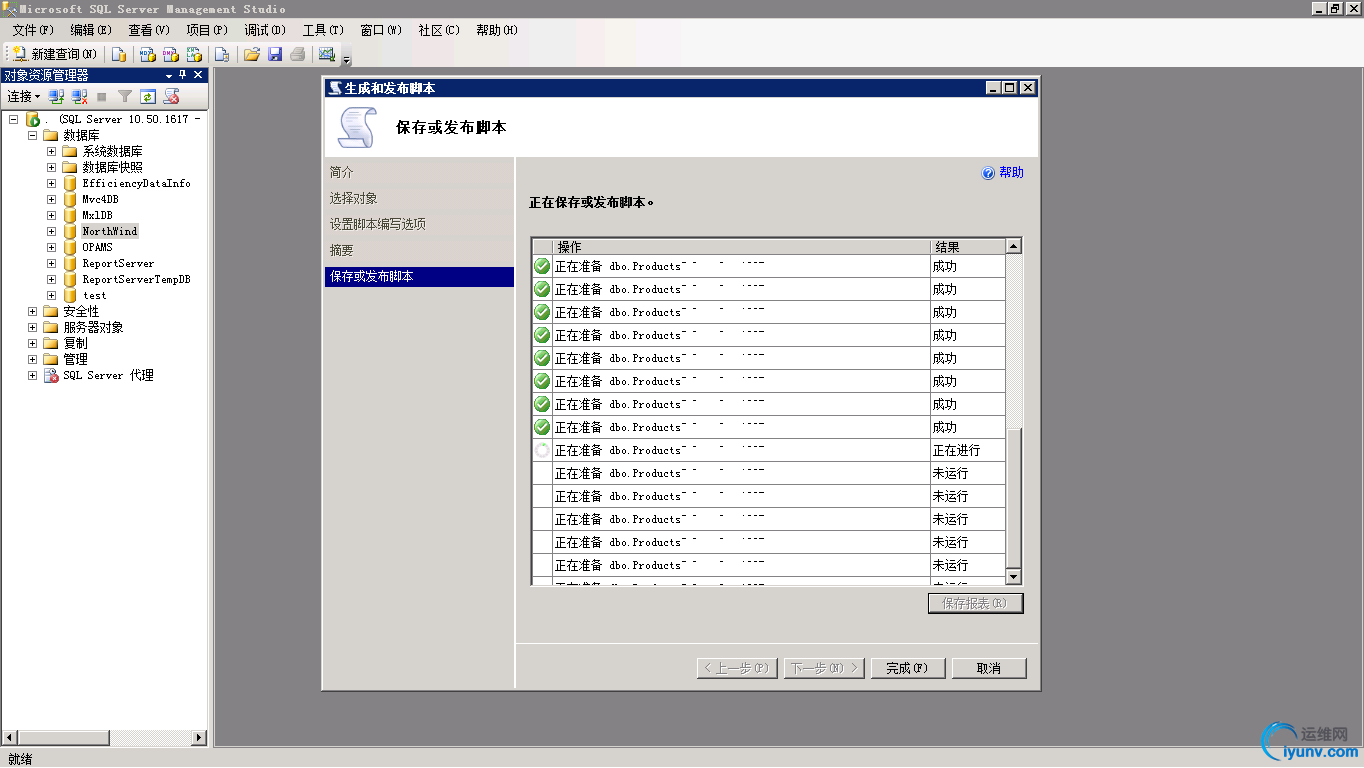Click the SQL Server Compact query icon
1364x768 pixels.
point(222,54)
